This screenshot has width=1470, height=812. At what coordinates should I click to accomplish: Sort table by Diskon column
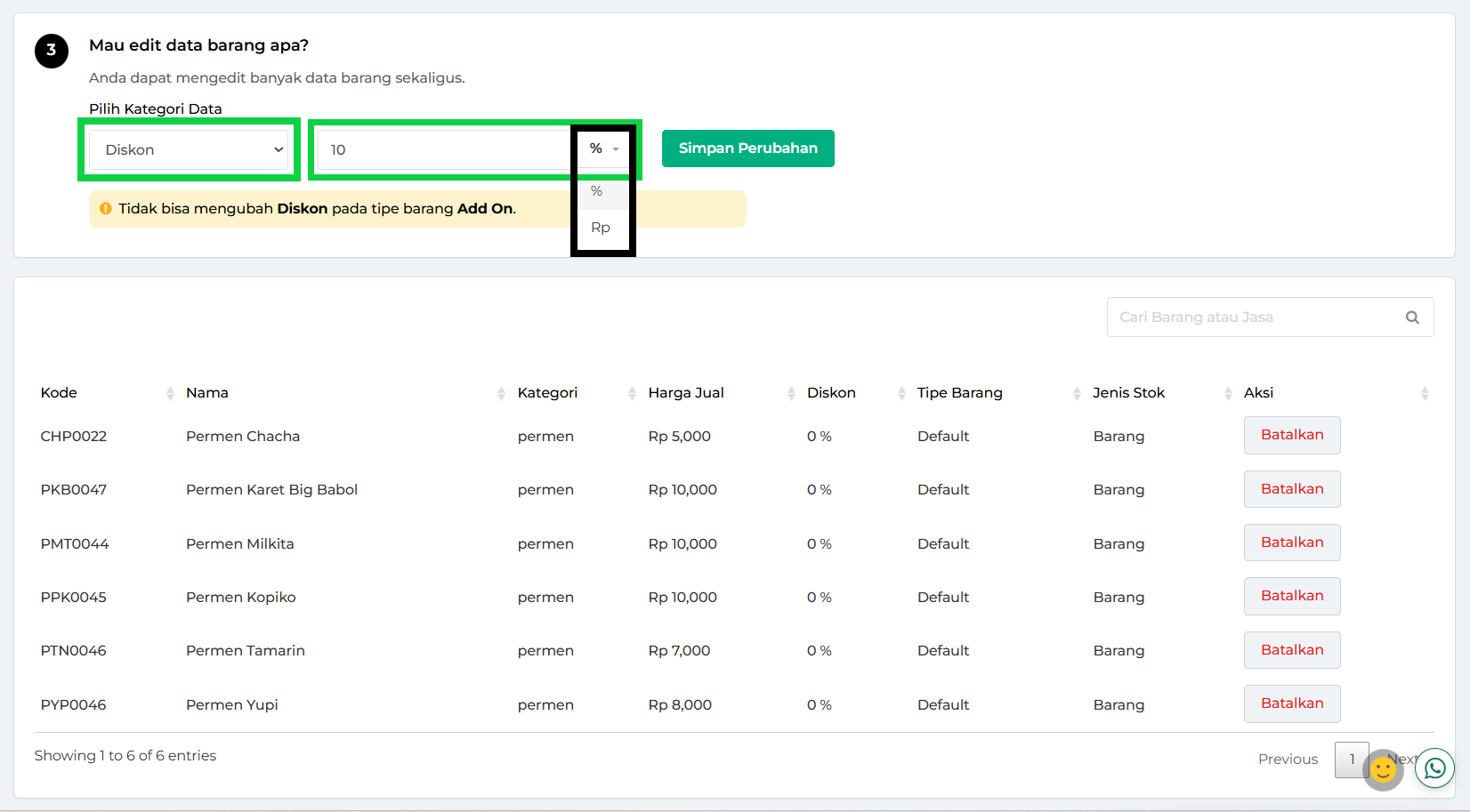[901, 393]
